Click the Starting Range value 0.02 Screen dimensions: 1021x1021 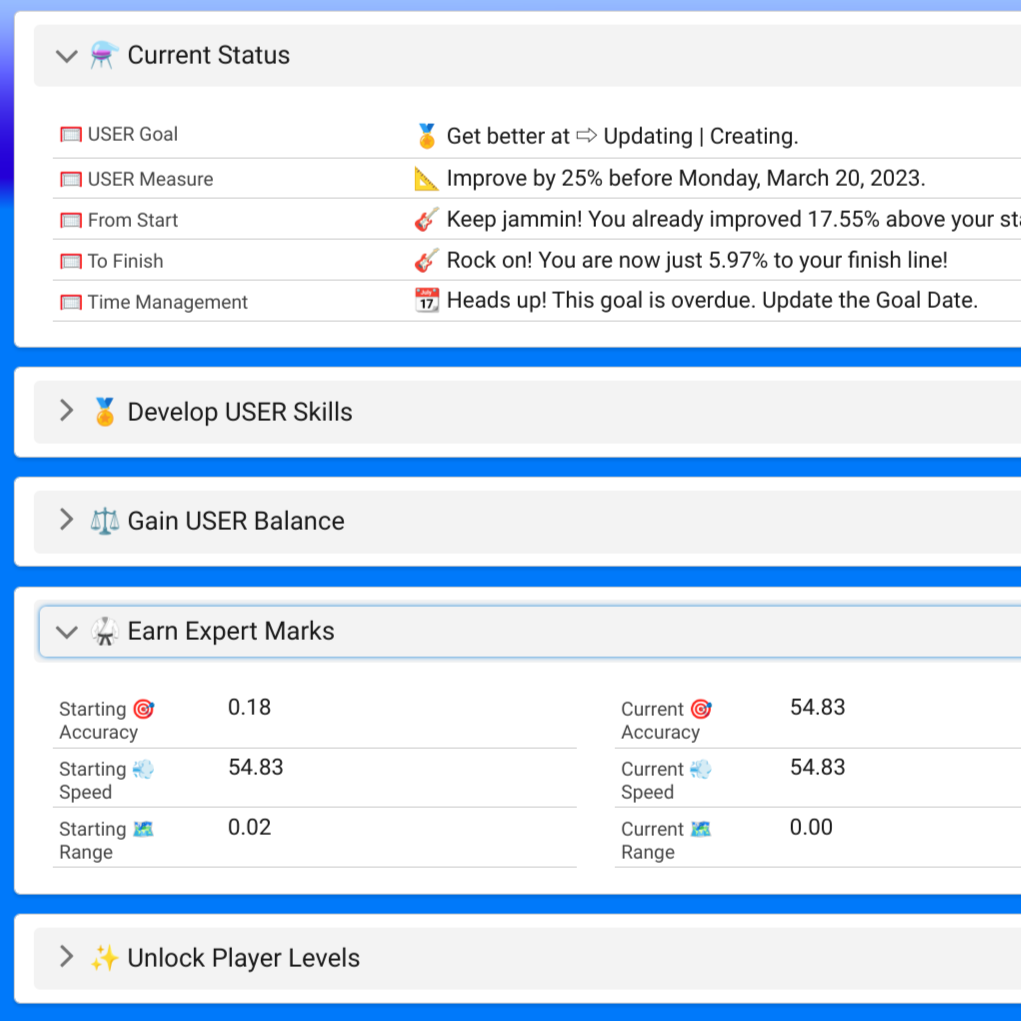coord(249,827)
